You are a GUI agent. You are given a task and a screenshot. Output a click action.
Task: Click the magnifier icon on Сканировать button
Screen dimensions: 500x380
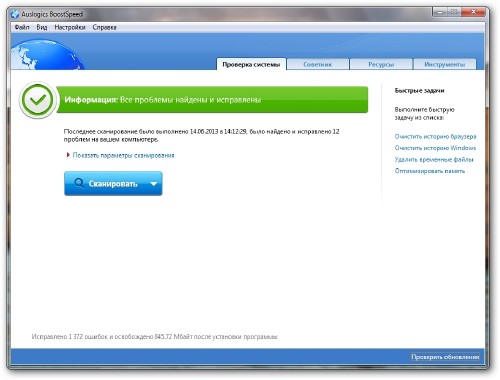click(x=79, y=183)
